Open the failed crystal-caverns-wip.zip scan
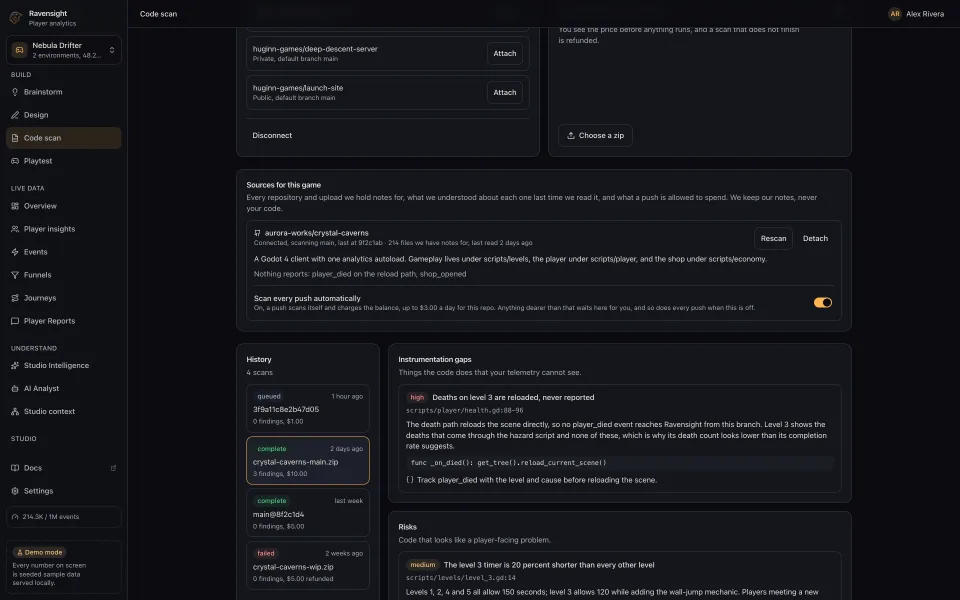Image resolution: width=960 pixels, height=600 pixels. 307,566
